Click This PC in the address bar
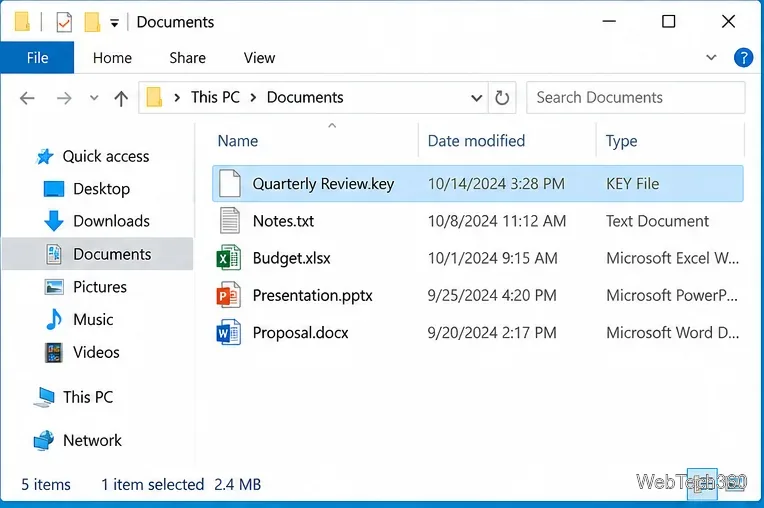The image size is (764, 508). 215,97
